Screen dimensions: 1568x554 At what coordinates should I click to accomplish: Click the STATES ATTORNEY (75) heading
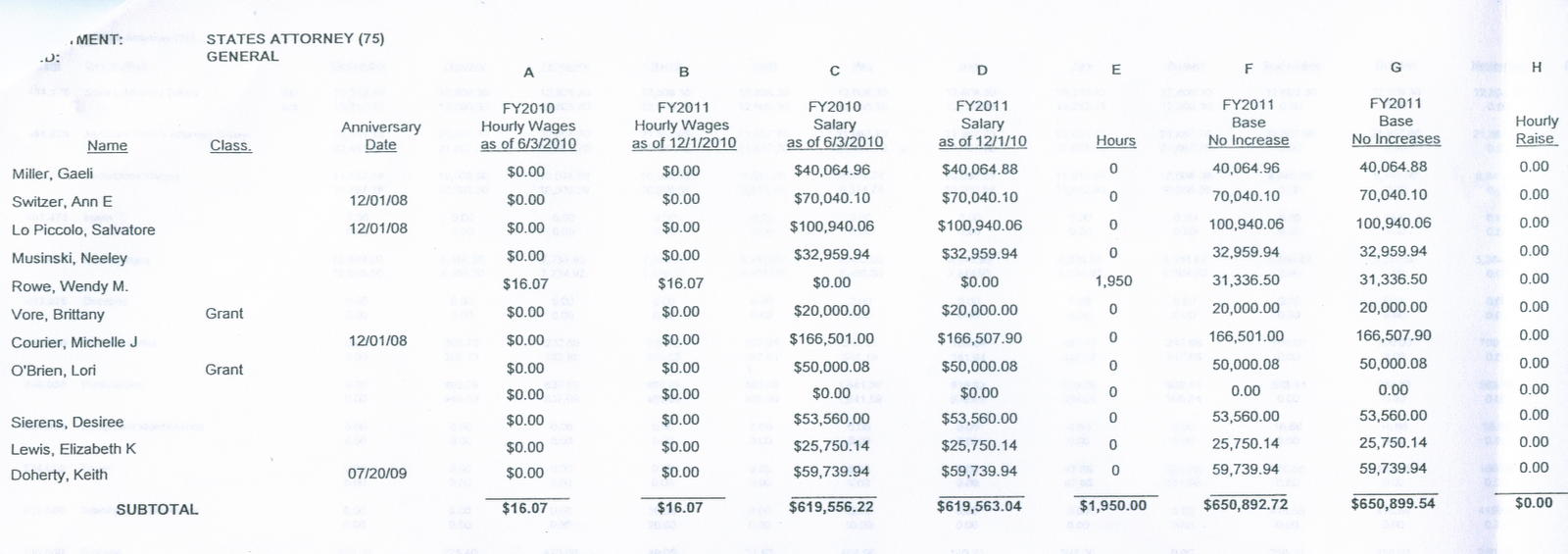(x=295, y=38)
